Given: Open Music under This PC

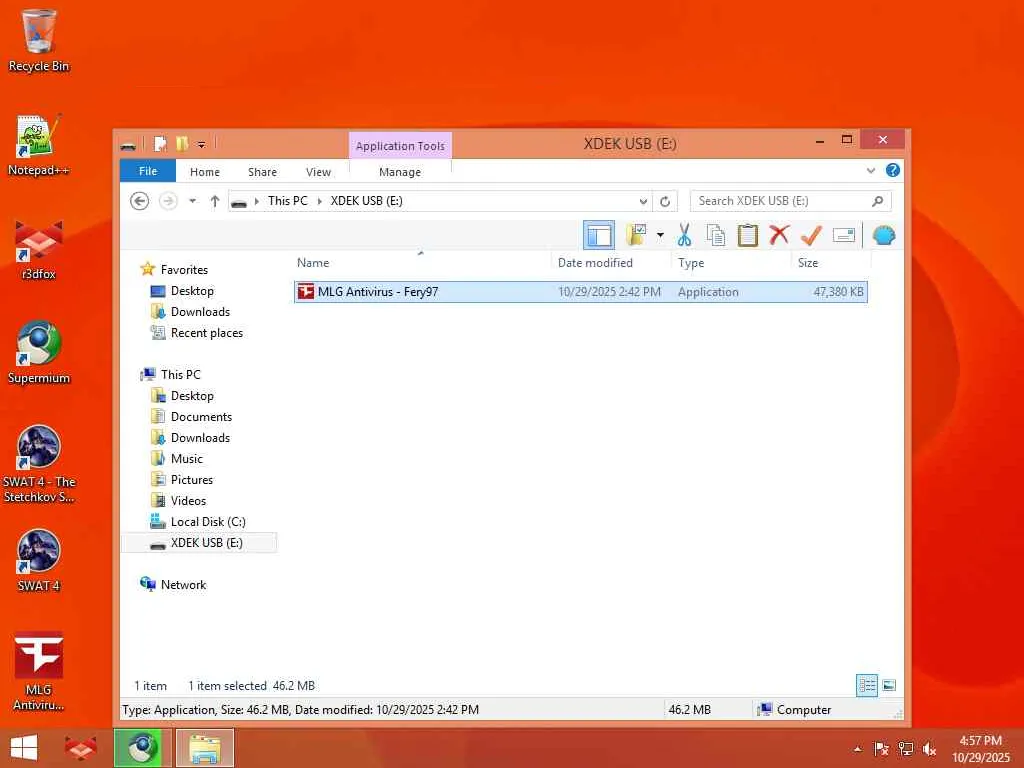Looking at the screenshot, I should click(187, 458).
